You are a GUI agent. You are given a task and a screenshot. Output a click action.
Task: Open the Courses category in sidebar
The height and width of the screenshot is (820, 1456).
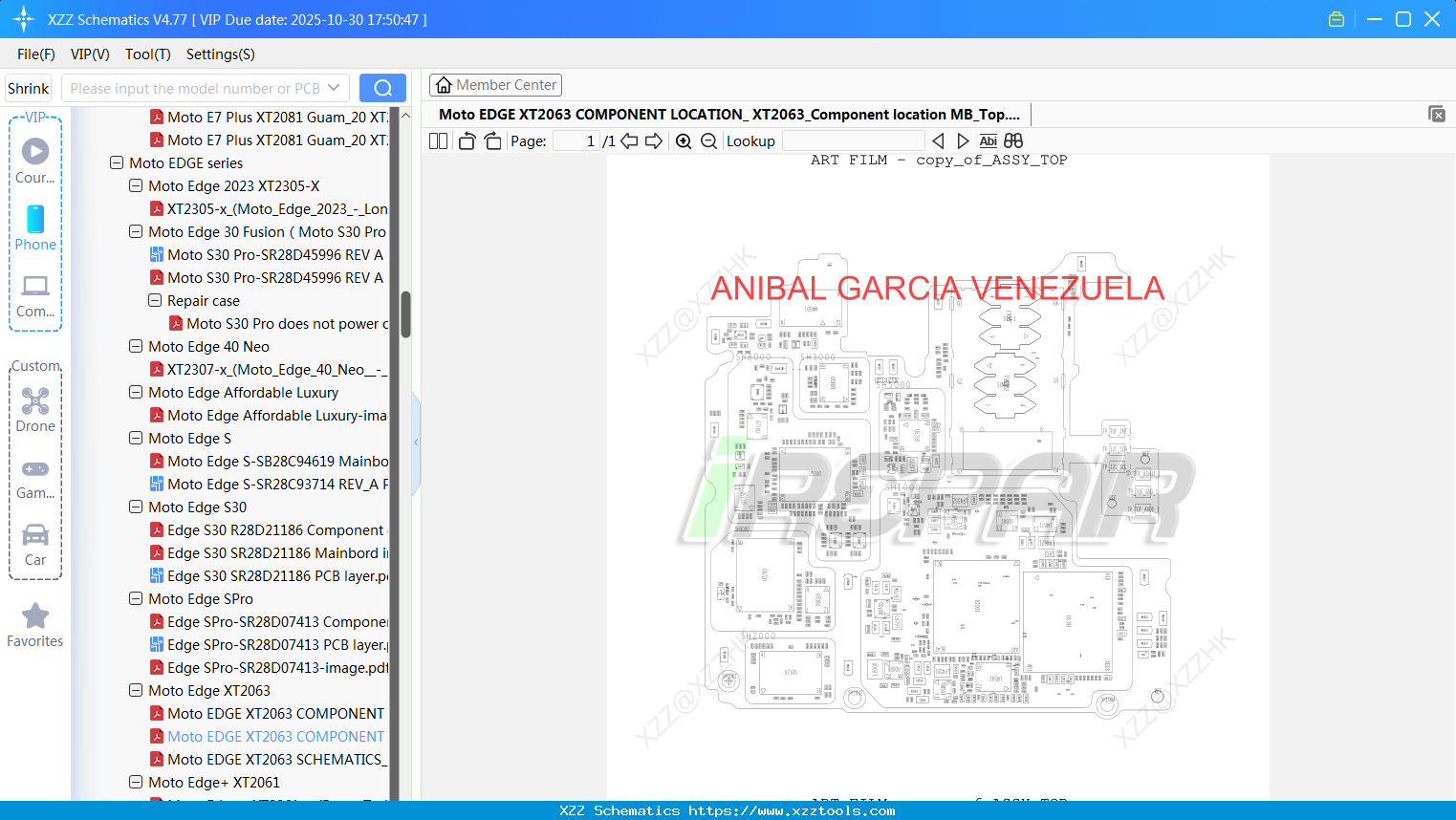35,161
